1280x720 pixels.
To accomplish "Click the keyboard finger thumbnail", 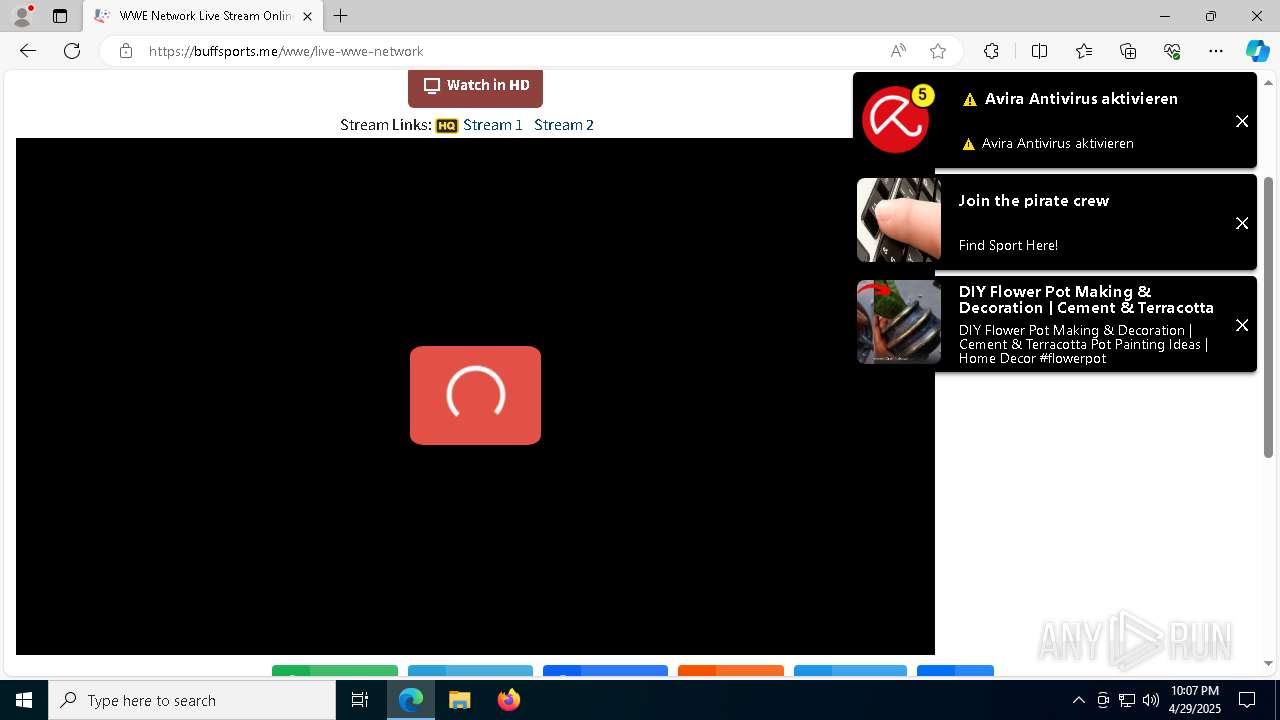I will point(899,220).
